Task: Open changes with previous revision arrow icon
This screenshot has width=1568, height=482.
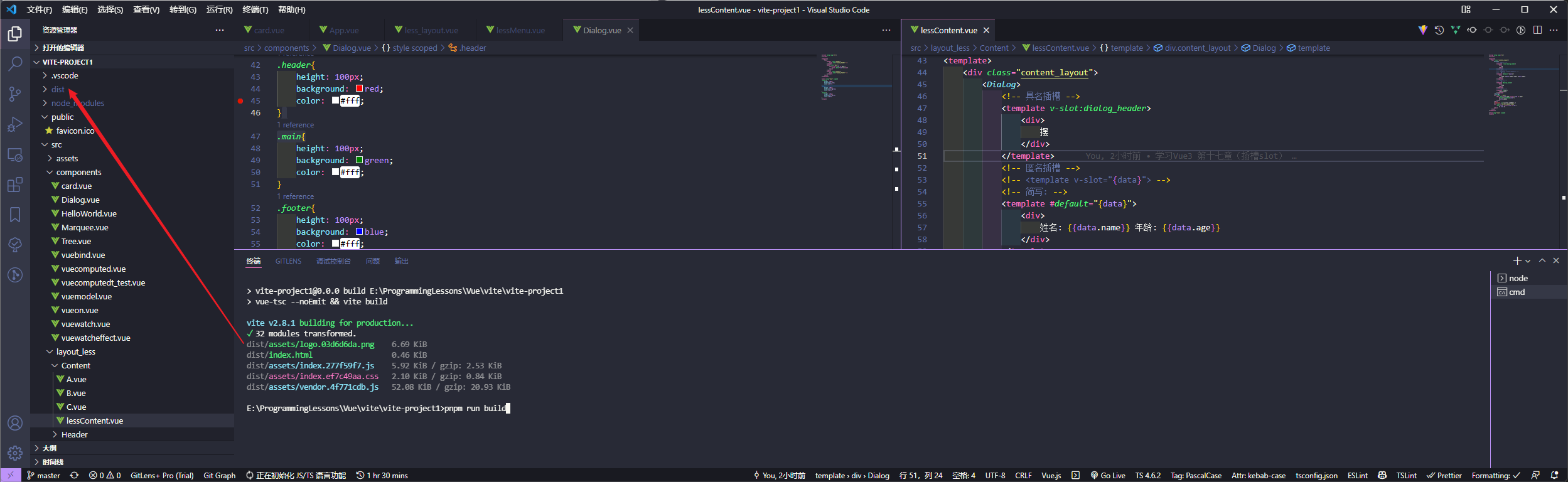Action: pos(1472,29)
